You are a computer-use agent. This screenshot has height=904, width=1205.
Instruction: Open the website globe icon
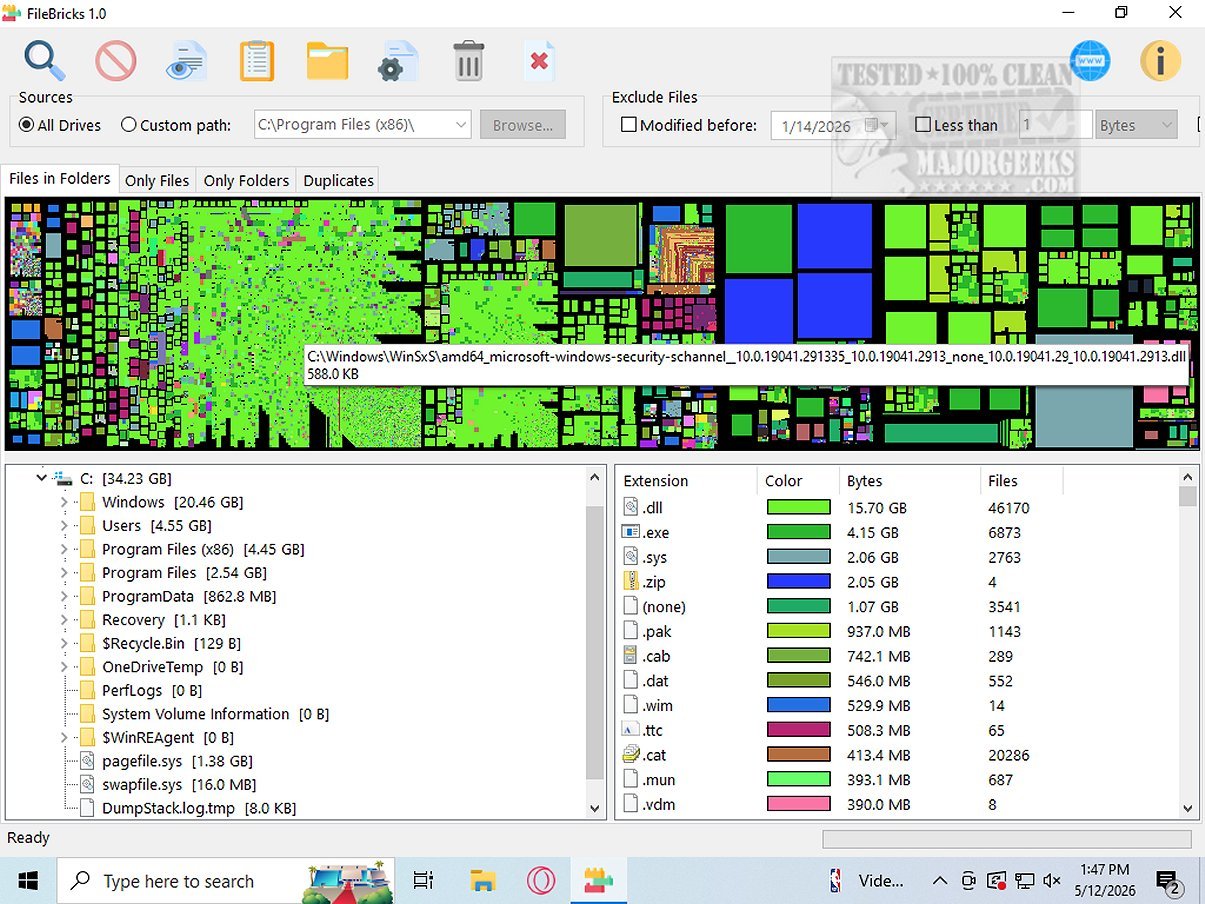[x=1090, y=61]
